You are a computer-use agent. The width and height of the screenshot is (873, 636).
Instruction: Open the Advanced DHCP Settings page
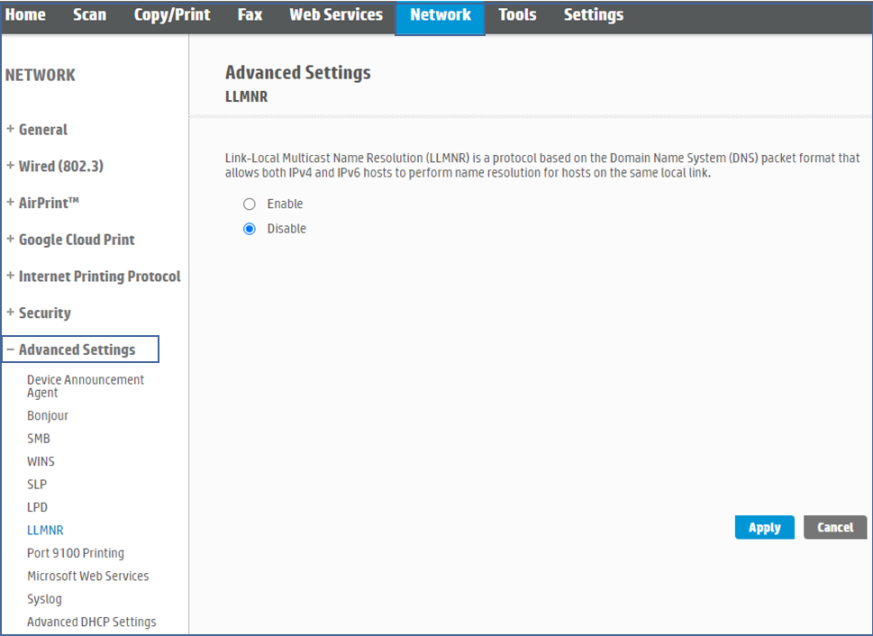pos(91,621)
